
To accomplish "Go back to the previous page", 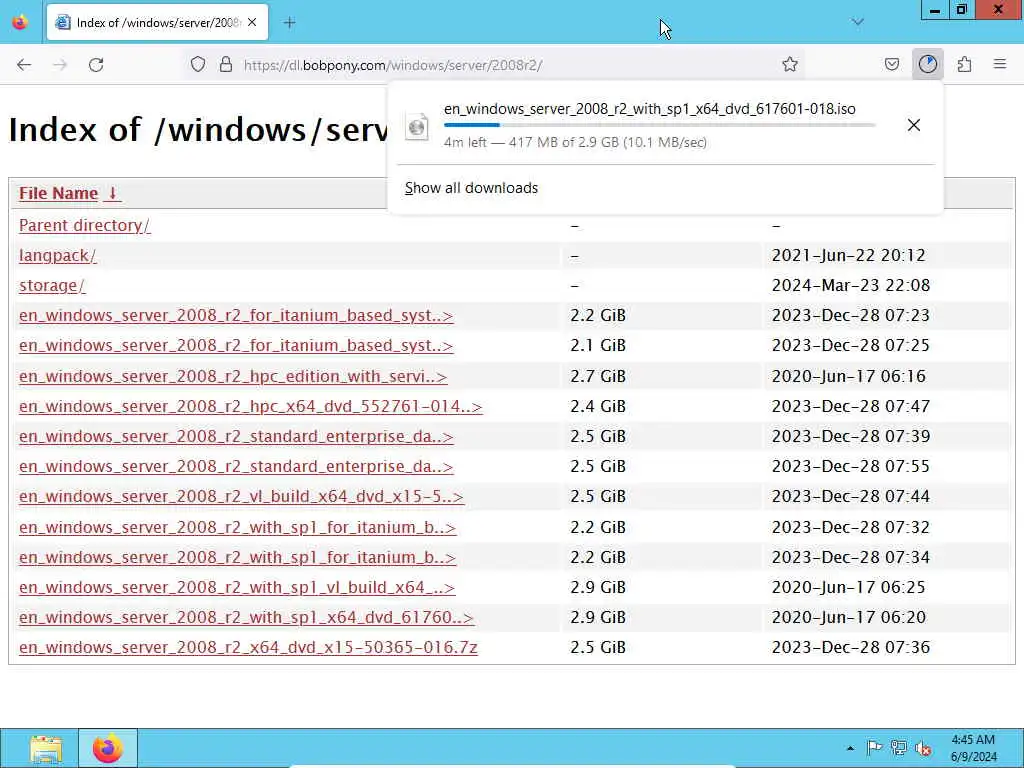I will click(x=24, y=65).
